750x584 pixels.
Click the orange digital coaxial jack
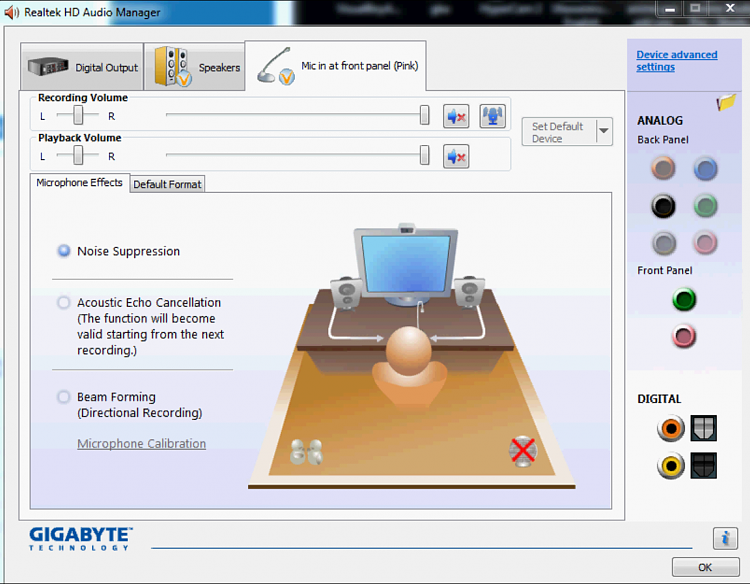coord(671,429)
